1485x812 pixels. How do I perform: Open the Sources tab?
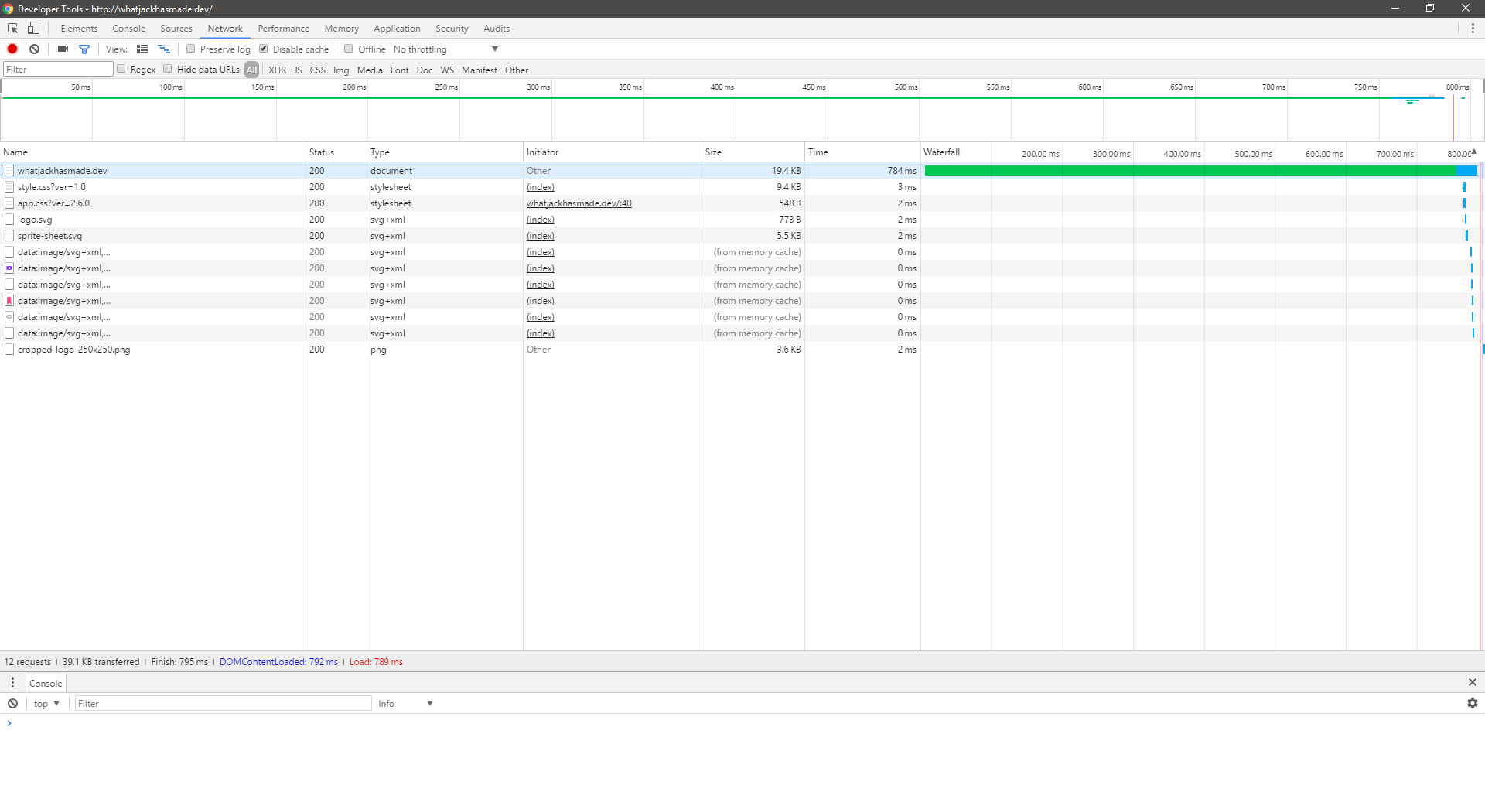[176, 29]
